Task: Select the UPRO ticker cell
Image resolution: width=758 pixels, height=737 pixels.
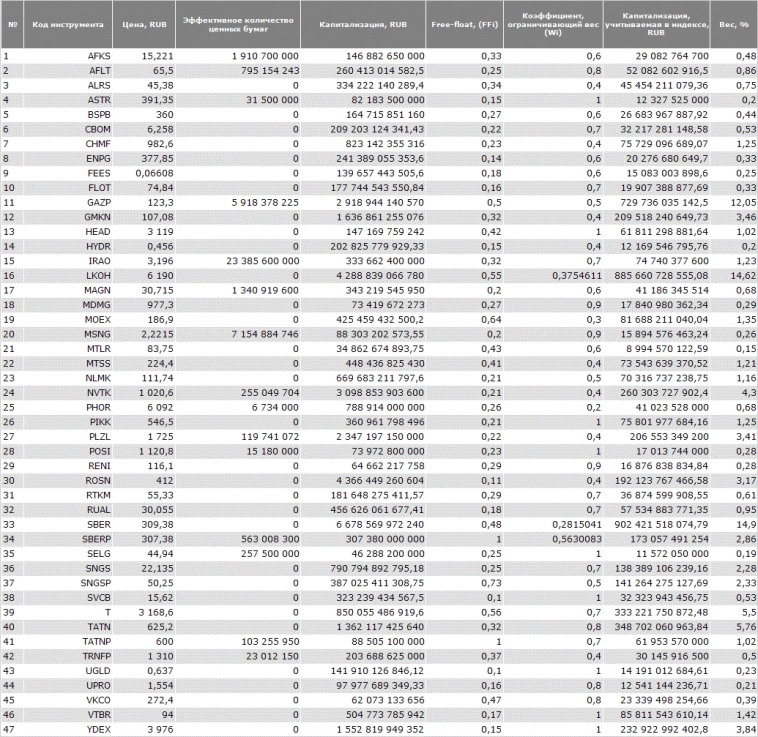Action: coord(68,685)
